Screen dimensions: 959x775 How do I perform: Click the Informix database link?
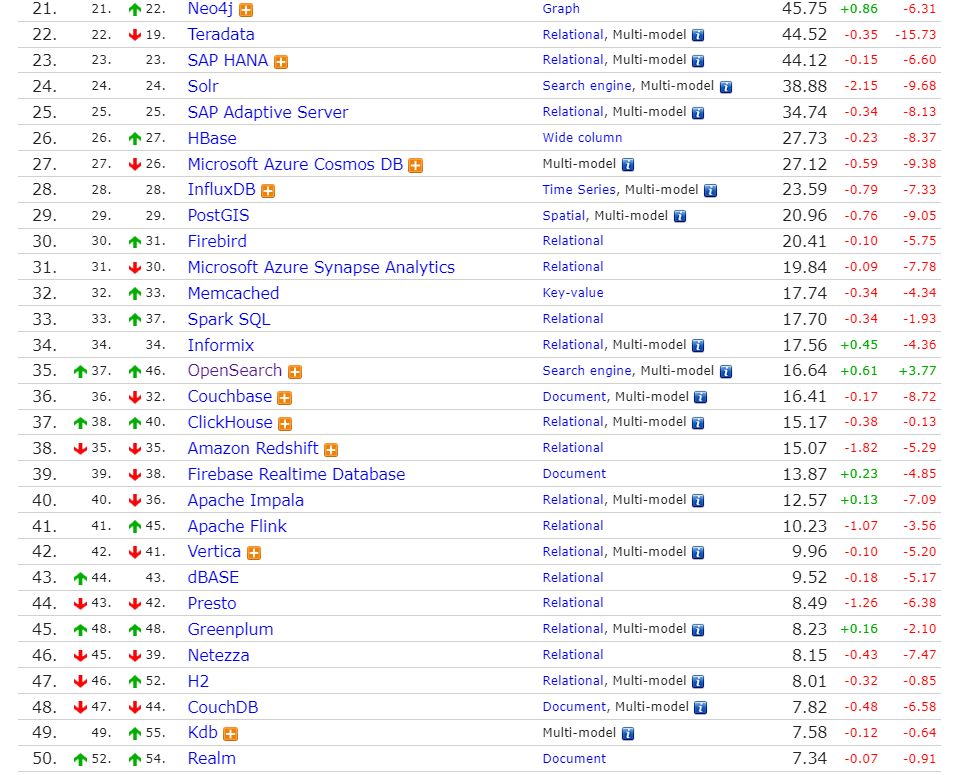[221, 346]
